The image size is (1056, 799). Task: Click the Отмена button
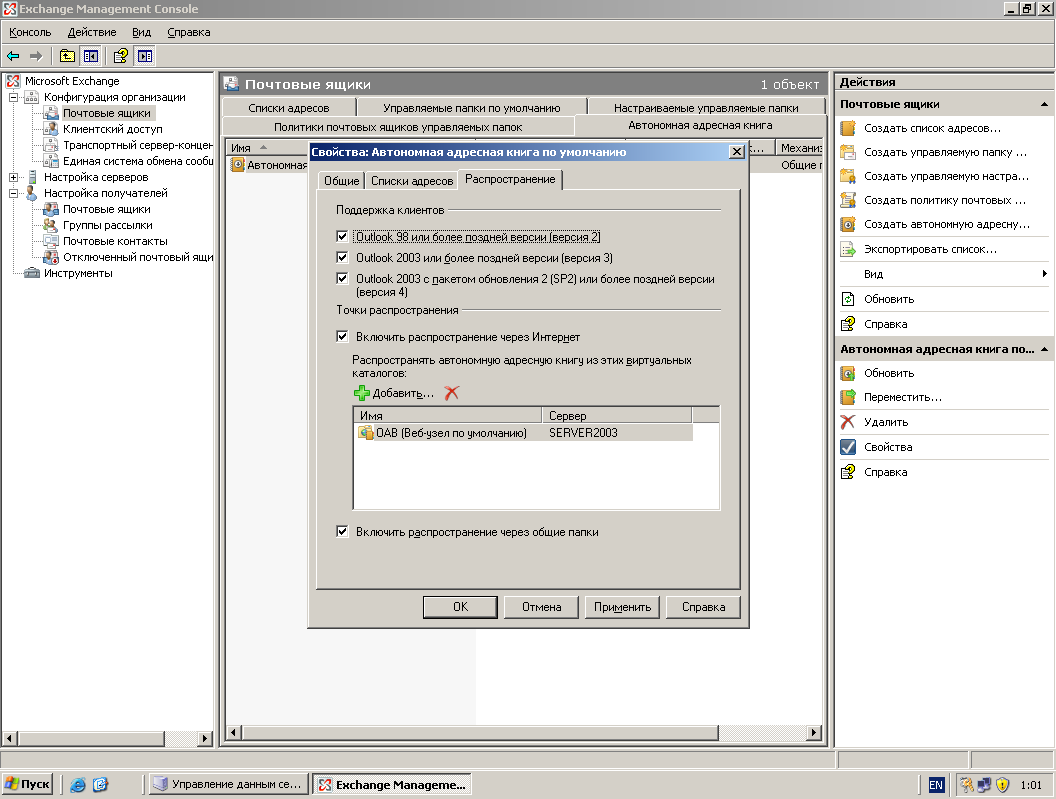[x=541, y=607]
